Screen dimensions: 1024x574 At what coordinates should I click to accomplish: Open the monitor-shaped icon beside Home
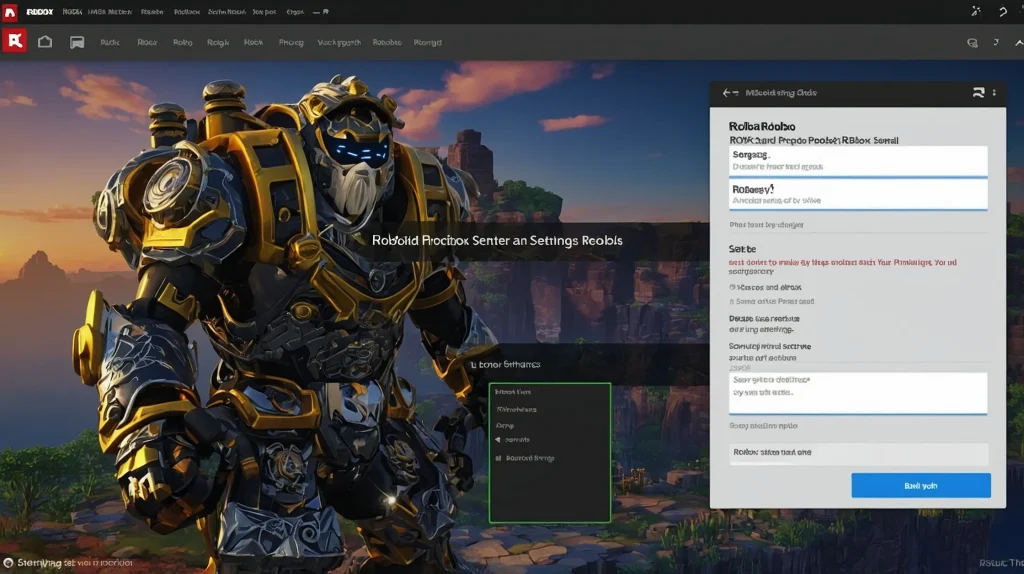pyautogui.click(x=77, y=42)
